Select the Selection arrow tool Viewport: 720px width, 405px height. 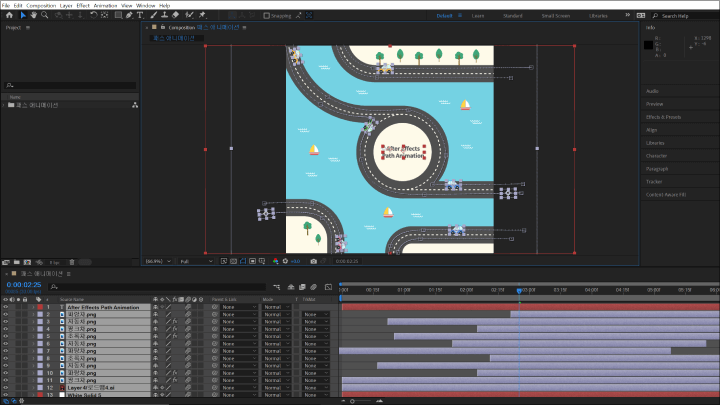pos(23,15)
